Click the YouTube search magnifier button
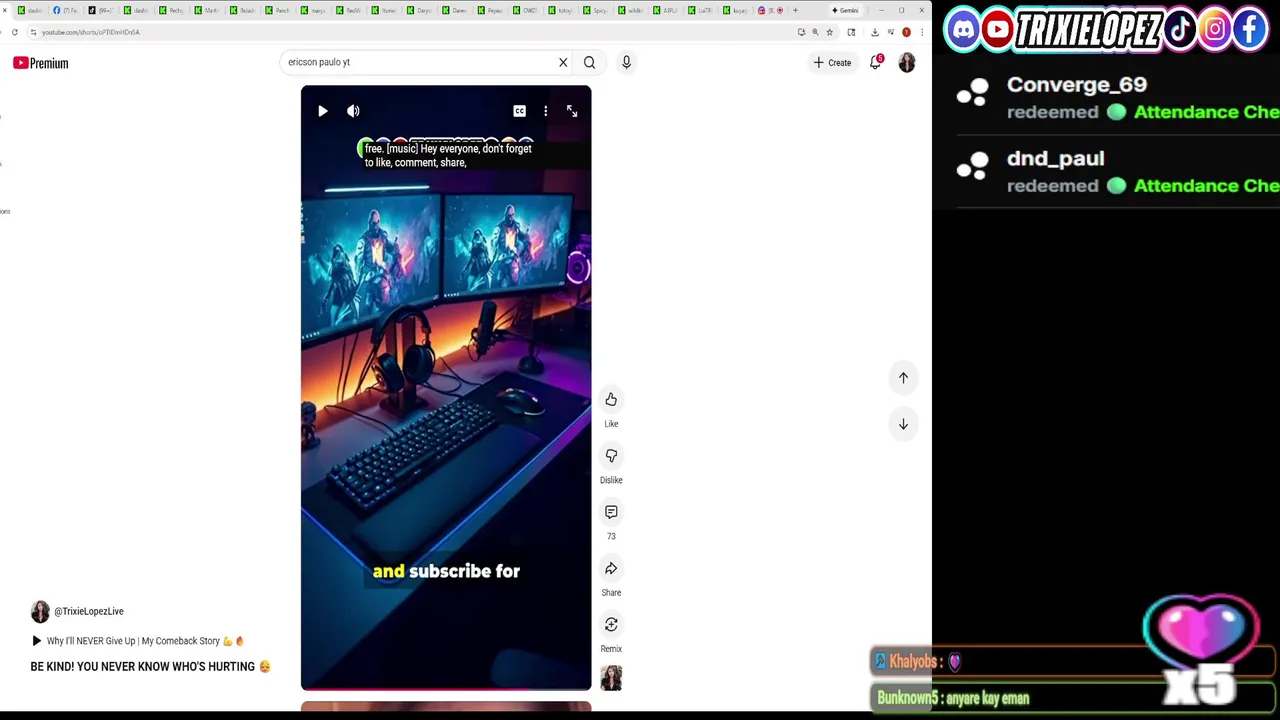Viewport: 1280px width, 720px height. [589, 62]
